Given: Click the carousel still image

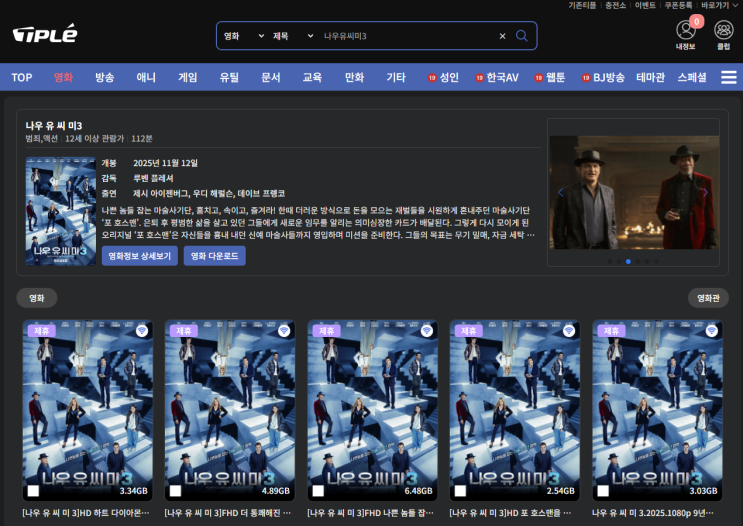Looking at the screenshot, I should (x=634, y=192).
